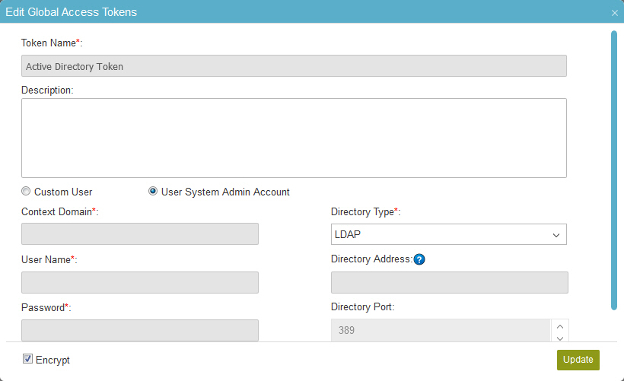Viewport: 624px width, 381px height.
Task: Open the Directory Type dropdown
Action: click(x=448, y=234)
